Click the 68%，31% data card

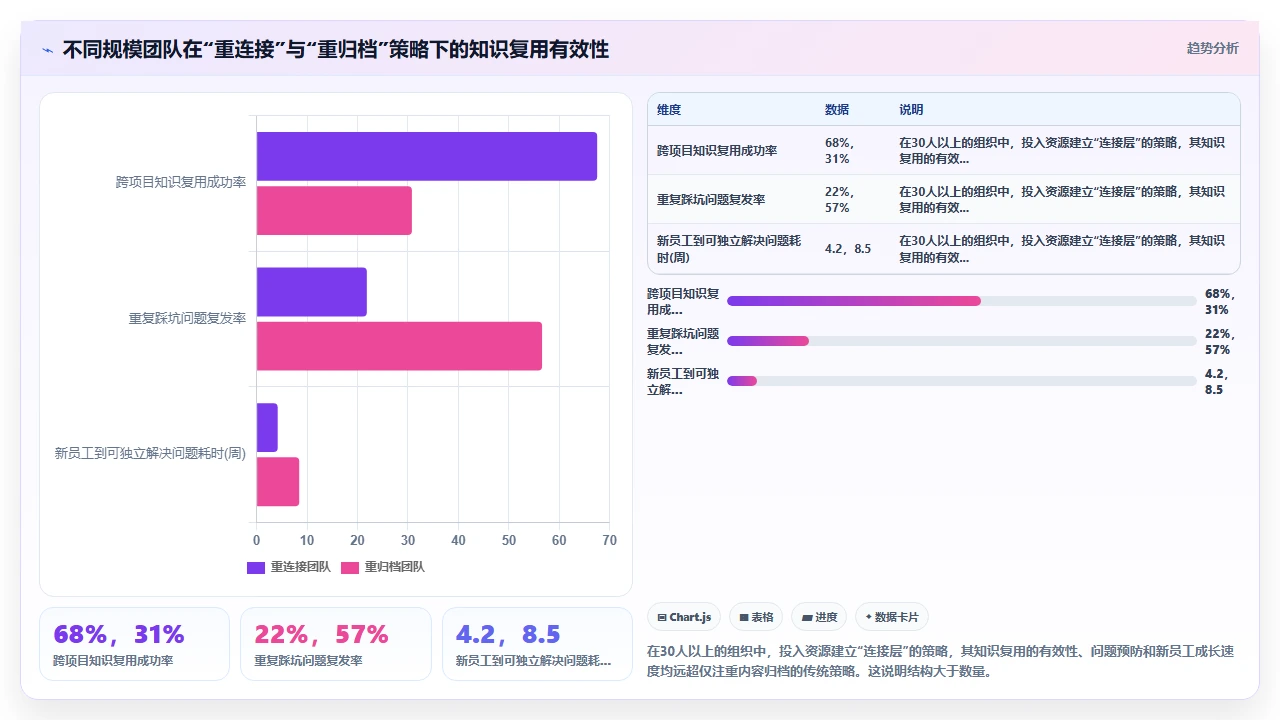pos(134,644)
